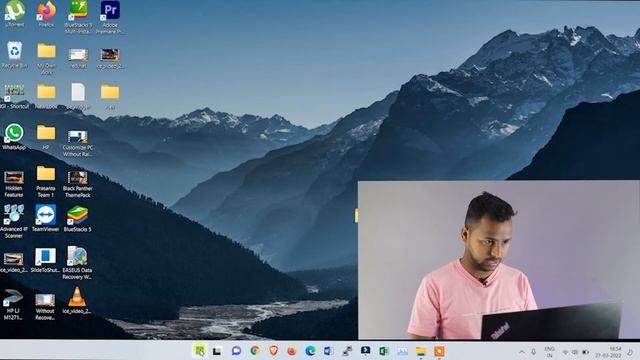The height and width of the screenshot is (360, 640).
Task: Open the uTorrent desktop shortcut
Action: tap(15, 13)
